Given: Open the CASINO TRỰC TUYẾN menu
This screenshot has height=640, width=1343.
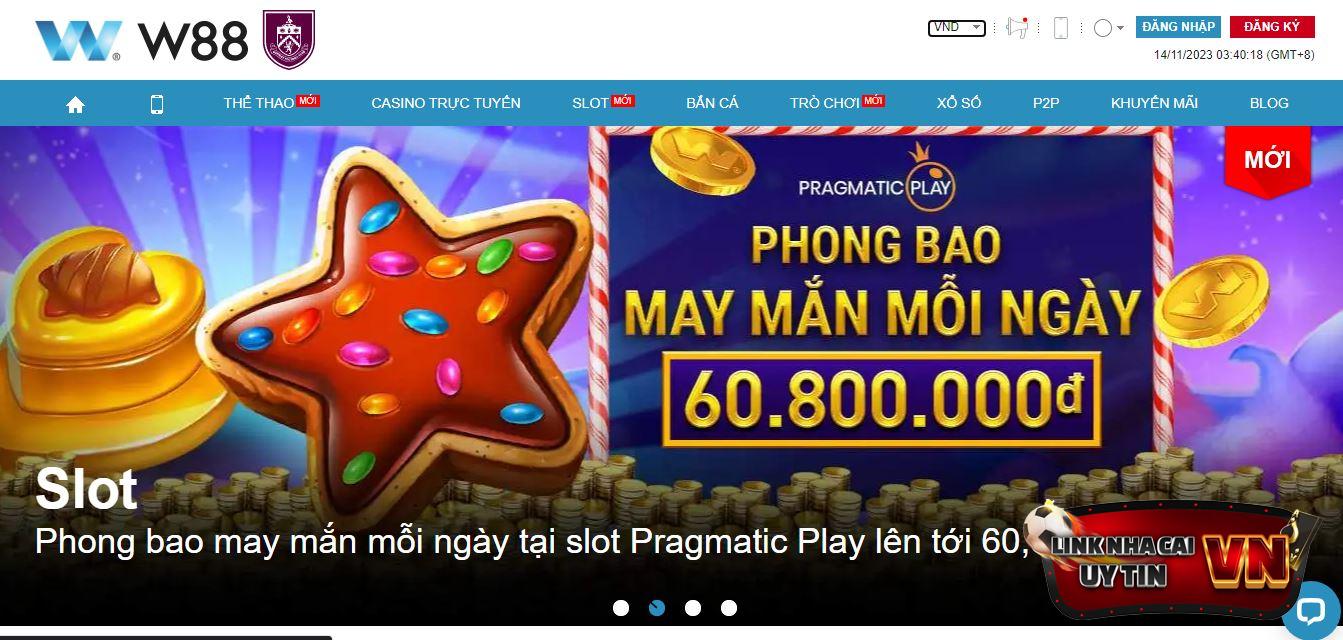Looking at the screenshot, I should [x=446, y=103].
